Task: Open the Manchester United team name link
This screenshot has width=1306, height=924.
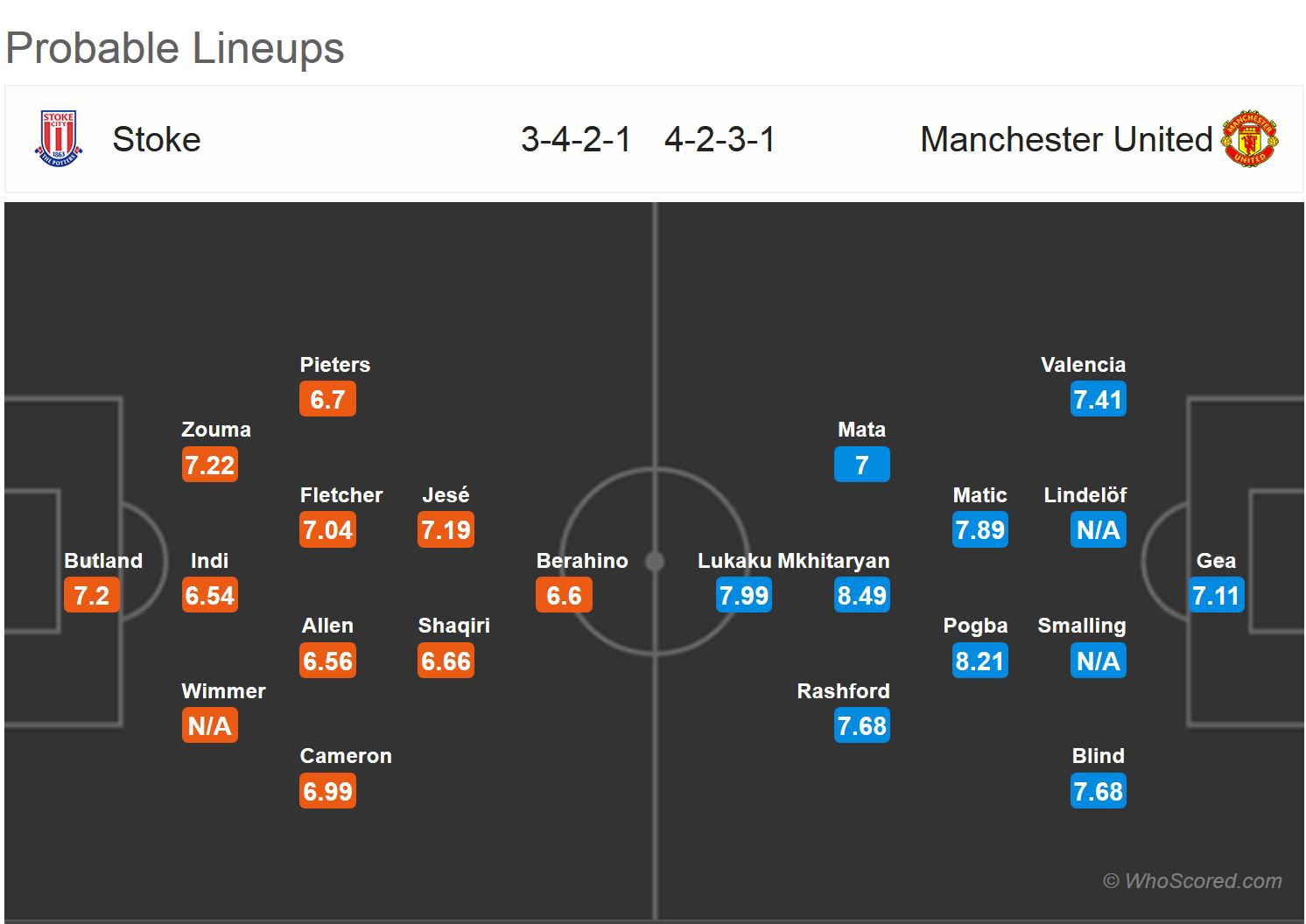Action: [1065, 140]
